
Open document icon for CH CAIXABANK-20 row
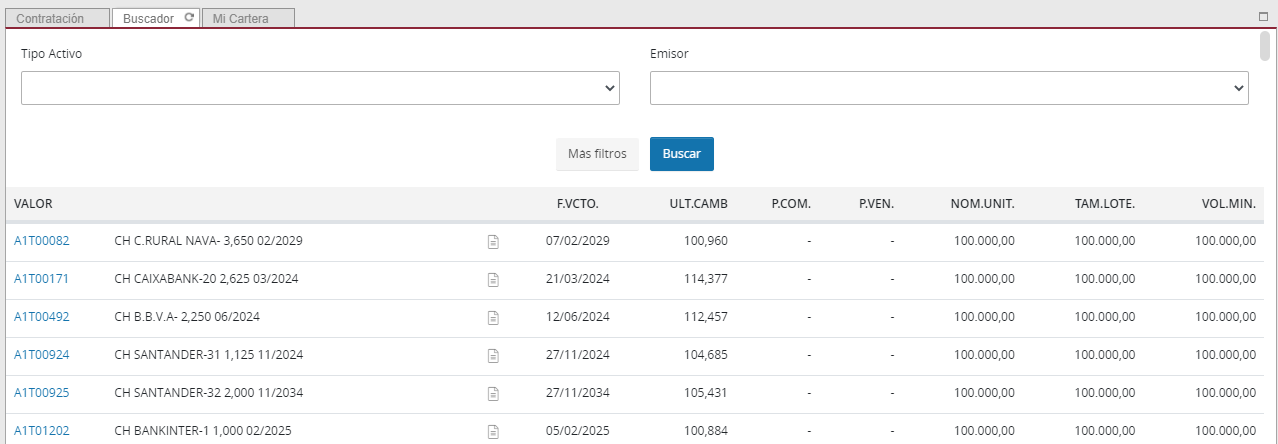[x=492, y=279]
